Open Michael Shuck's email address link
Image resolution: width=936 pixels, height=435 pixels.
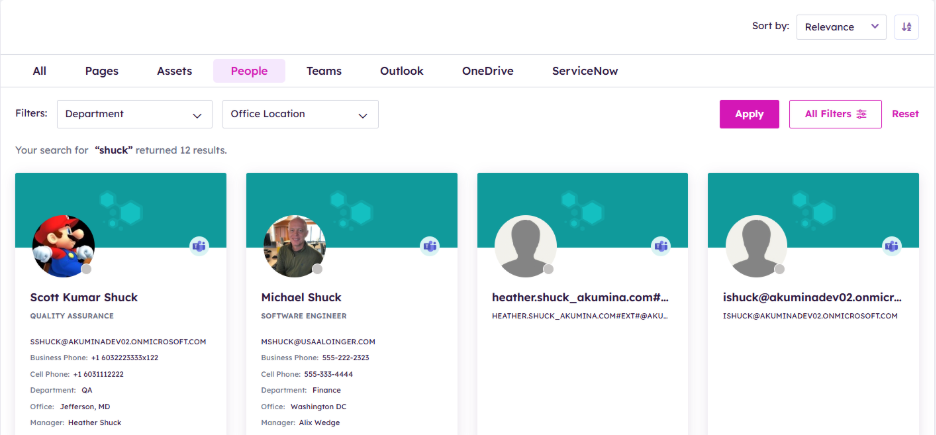coord(318,342)
